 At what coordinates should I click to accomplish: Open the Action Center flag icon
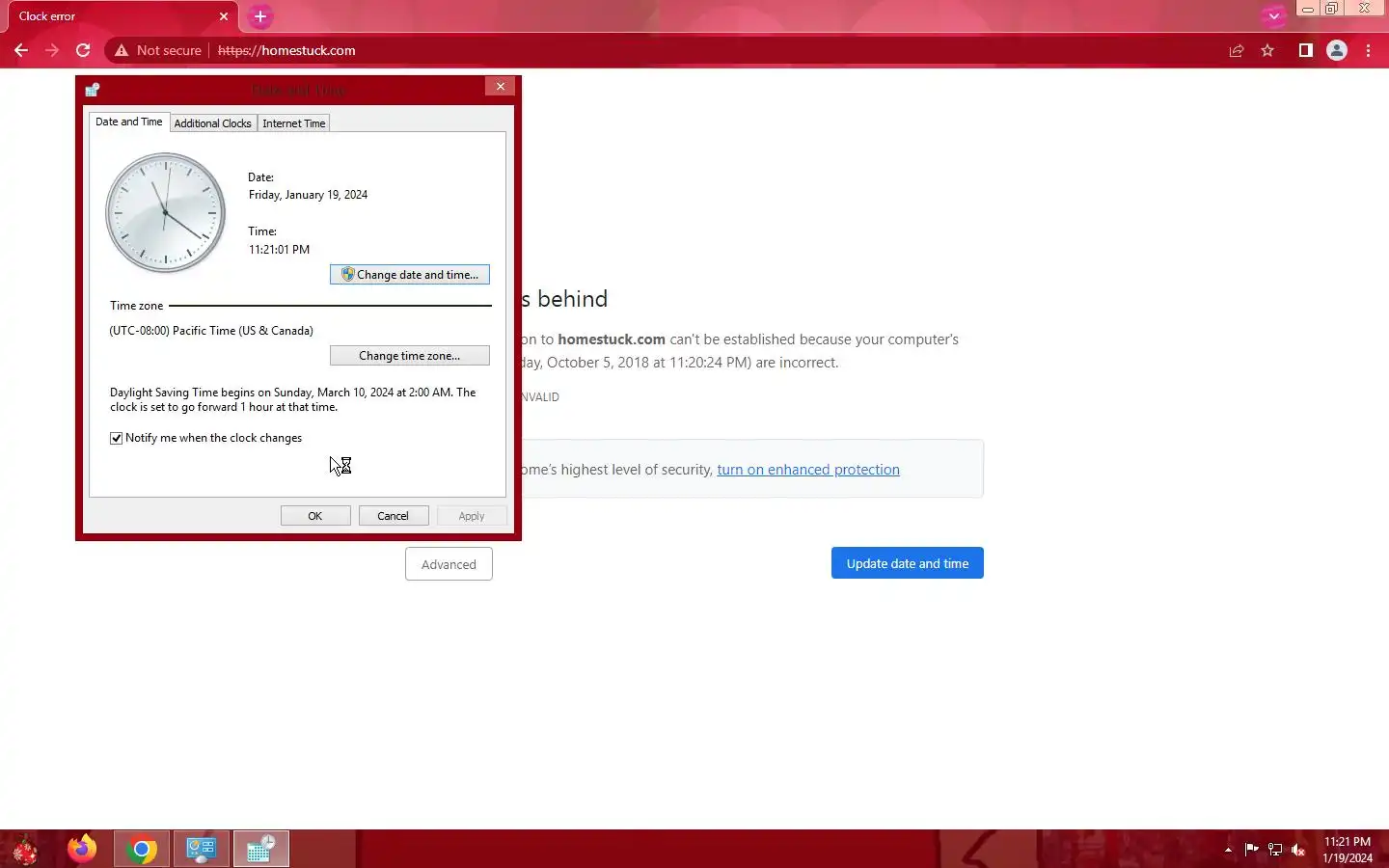click(x=1251, y=850)
